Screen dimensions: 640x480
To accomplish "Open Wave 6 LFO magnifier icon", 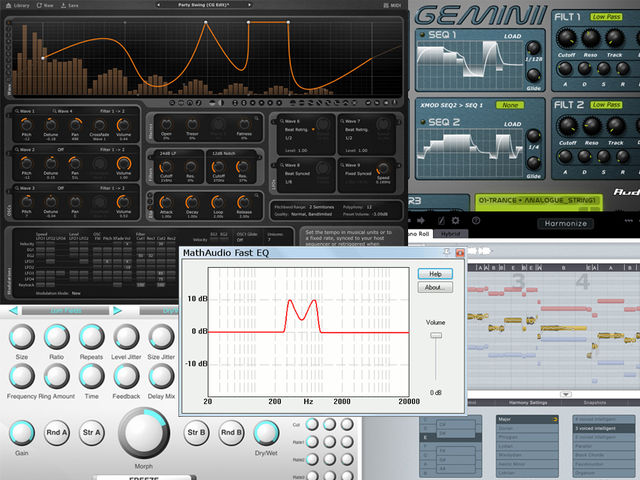I will (x=282, y=121).
